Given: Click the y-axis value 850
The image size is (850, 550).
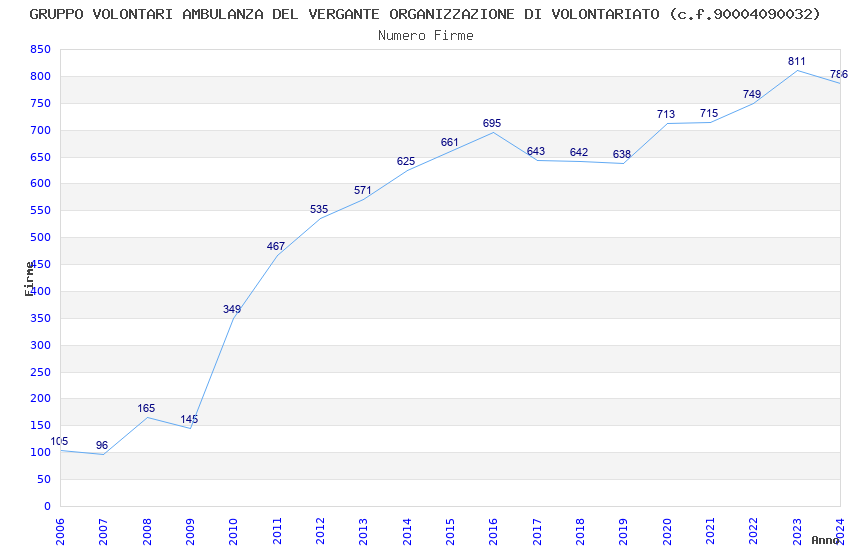Looking at the screenshot, I should 41,49.
